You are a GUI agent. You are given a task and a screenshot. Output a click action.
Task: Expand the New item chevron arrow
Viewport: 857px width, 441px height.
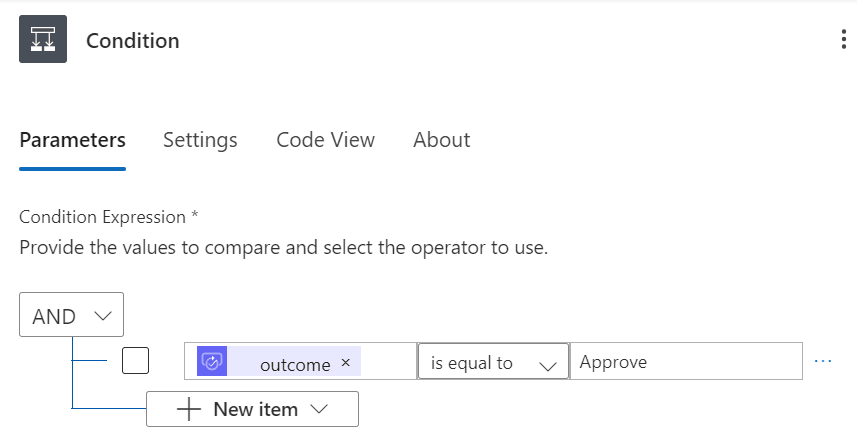(x=320, y=409)
